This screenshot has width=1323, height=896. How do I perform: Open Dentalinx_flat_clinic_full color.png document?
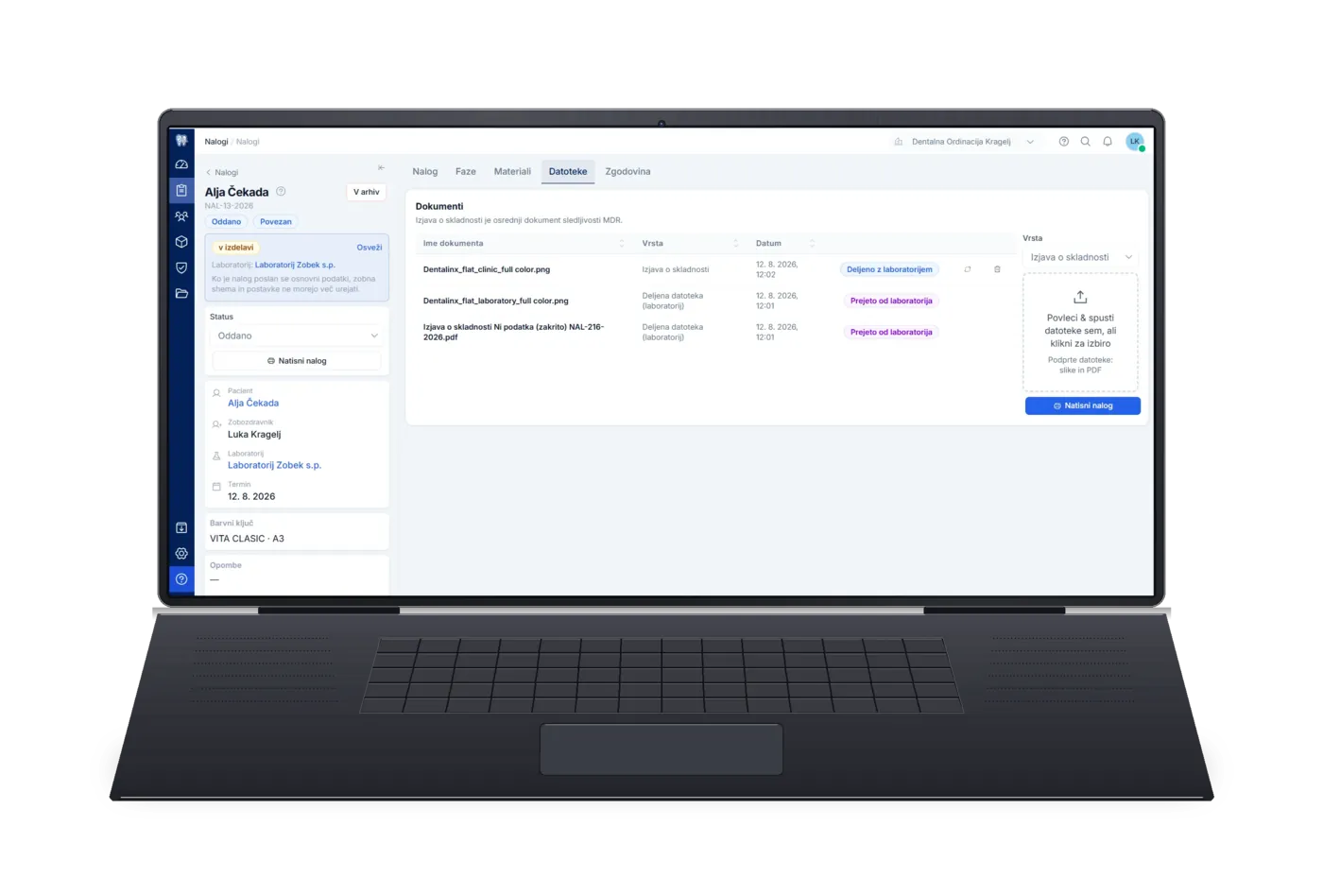click(487, 269)
